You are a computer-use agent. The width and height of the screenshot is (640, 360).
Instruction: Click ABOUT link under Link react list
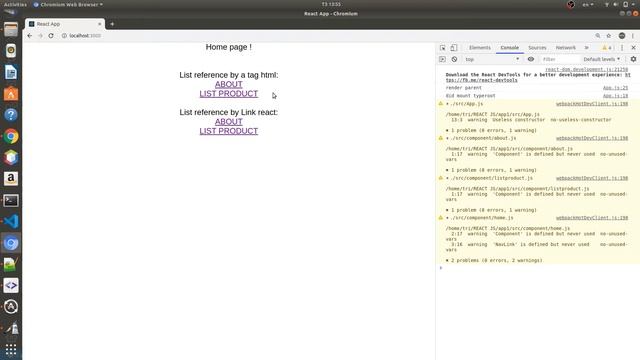point(229,122)
